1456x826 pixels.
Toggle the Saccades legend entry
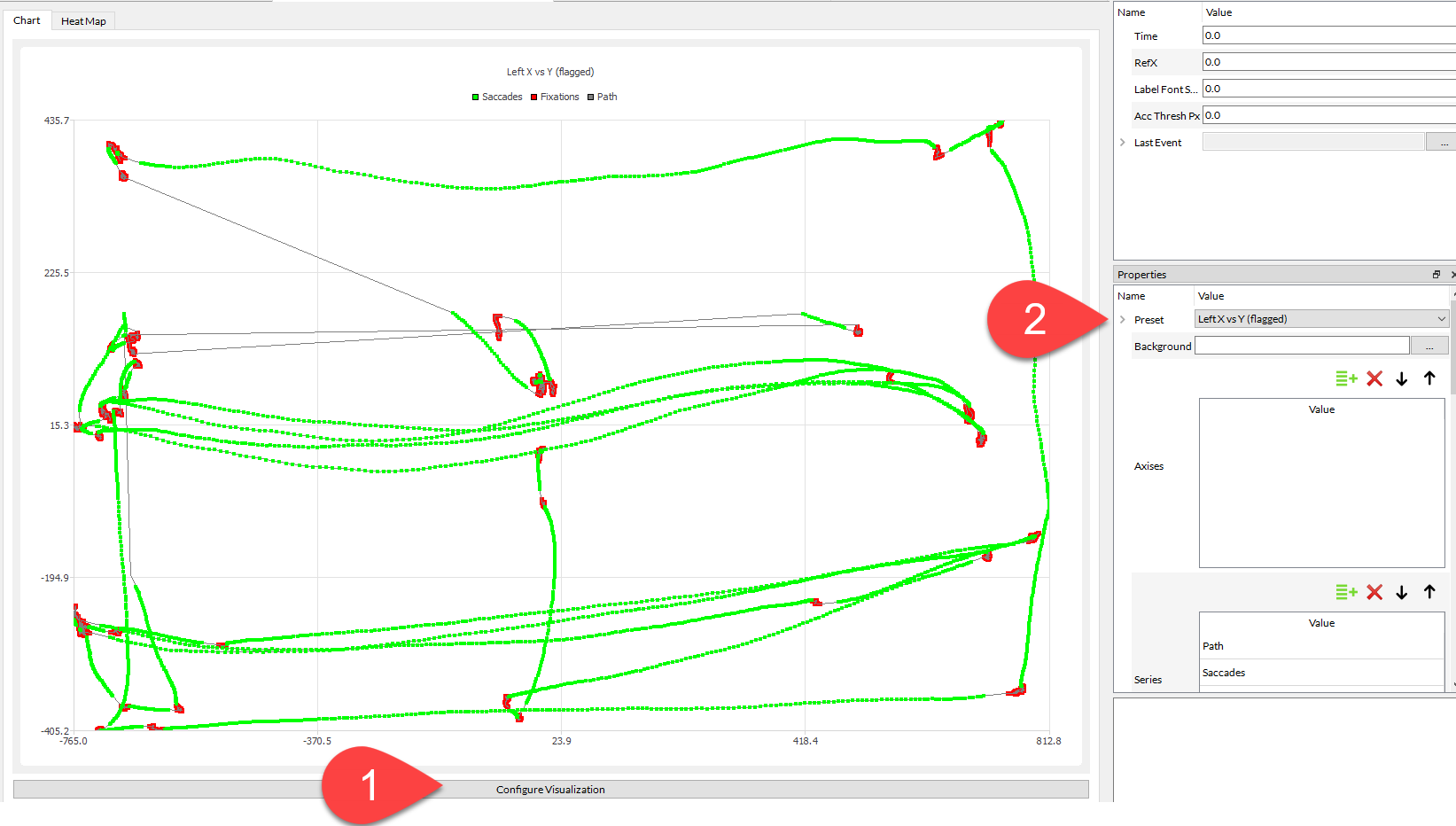(497, 97)
